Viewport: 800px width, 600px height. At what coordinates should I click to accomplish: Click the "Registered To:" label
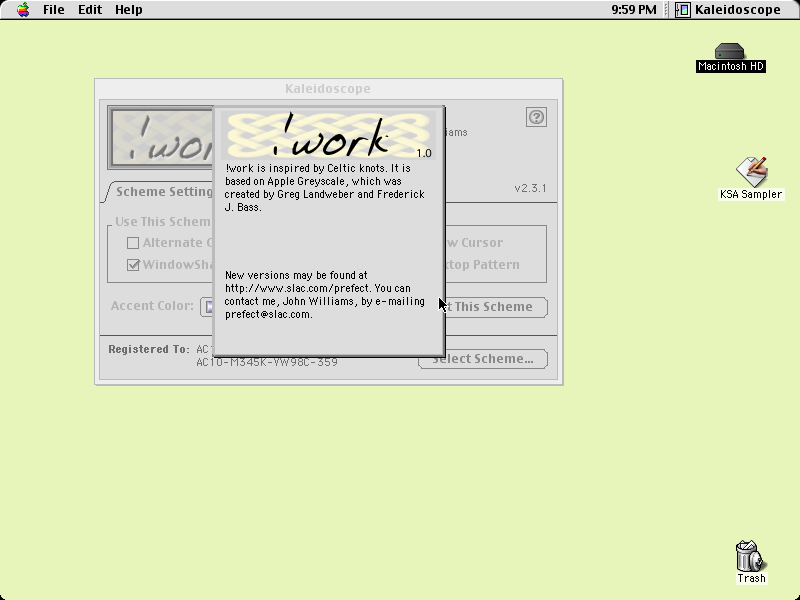pos(148,349)
